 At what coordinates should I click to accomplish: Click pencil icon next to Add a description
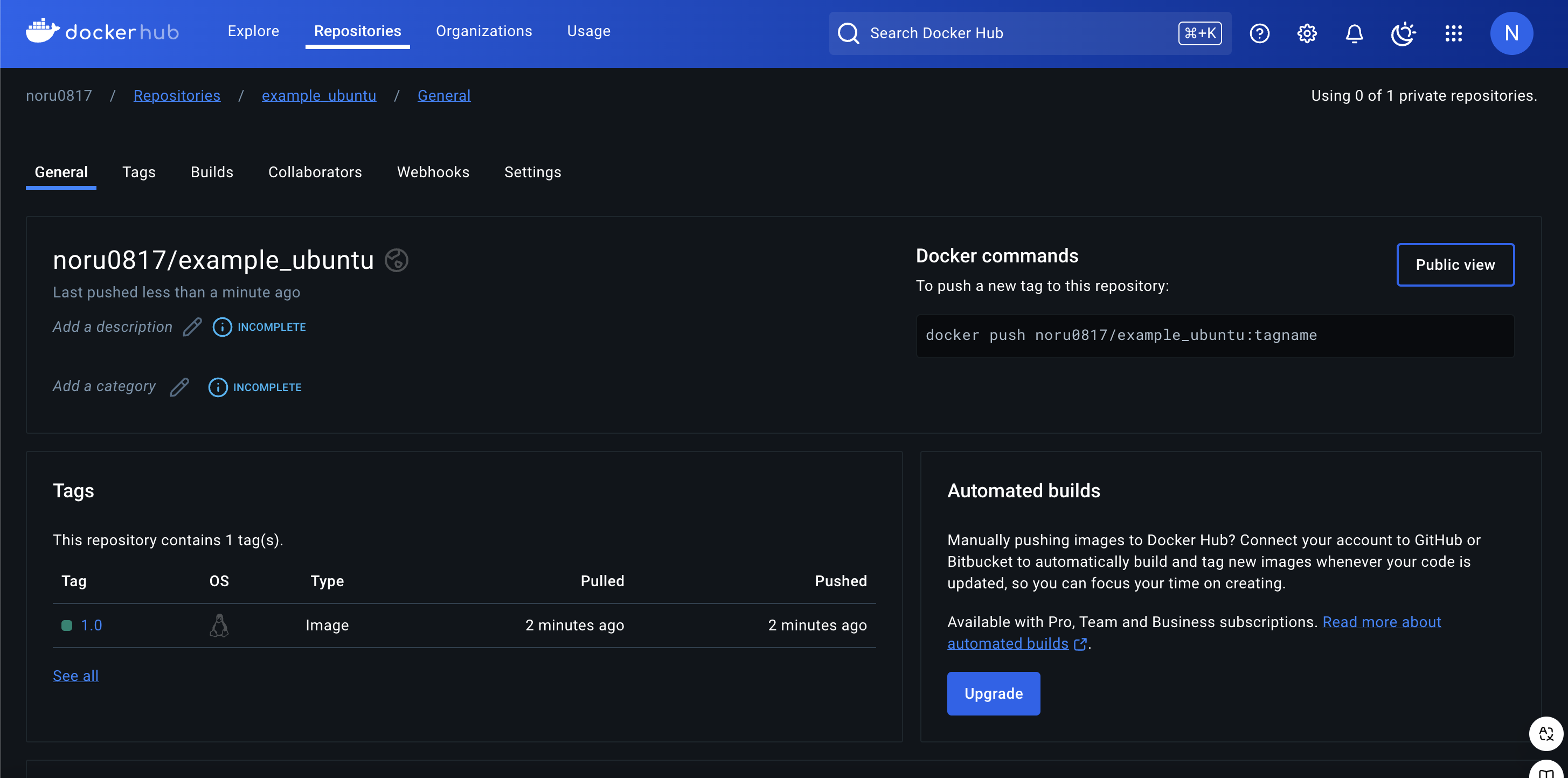(192, 327)
